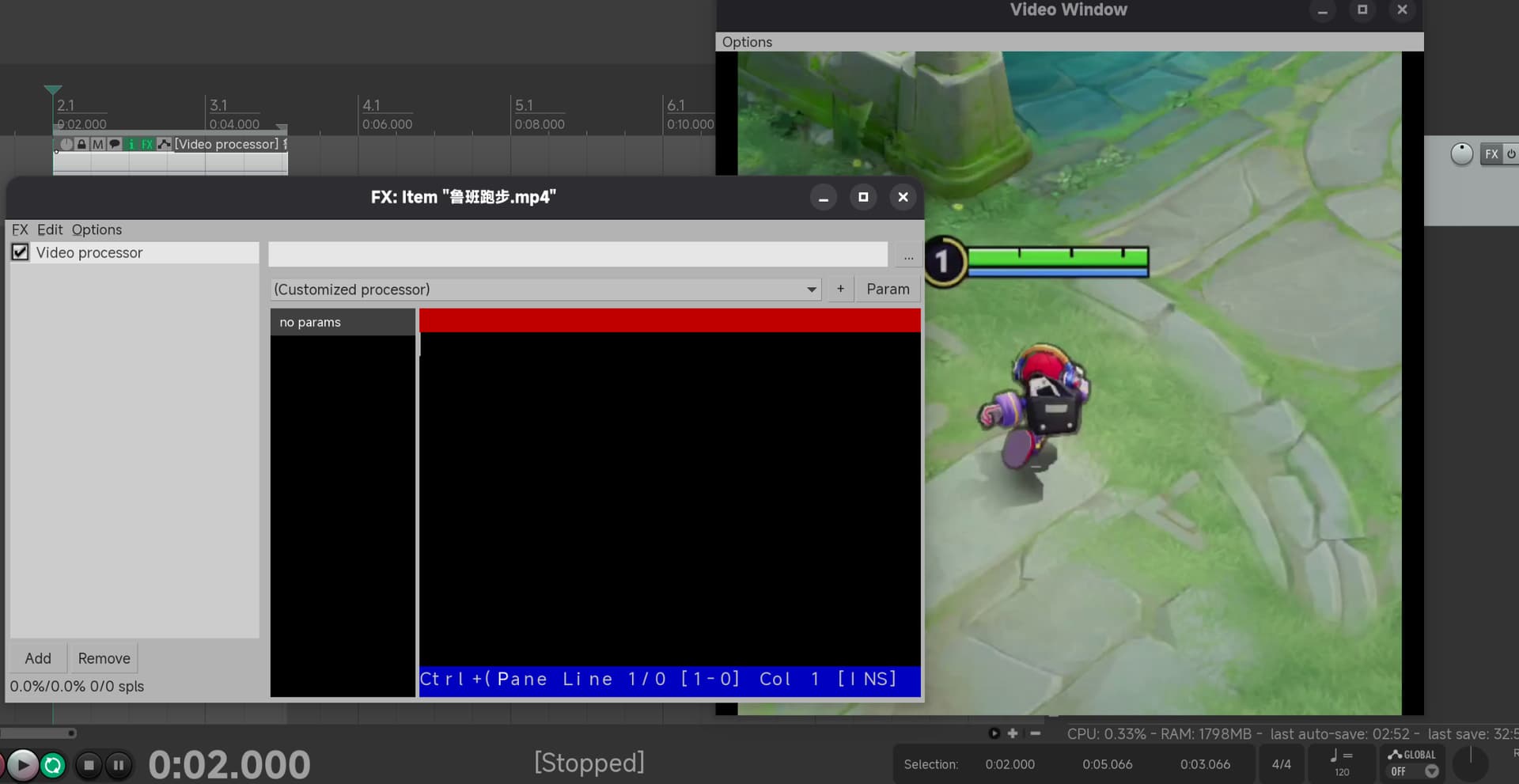Click the [Video processor] item label
Screen dimensions: 1519x784
(226, 144)
